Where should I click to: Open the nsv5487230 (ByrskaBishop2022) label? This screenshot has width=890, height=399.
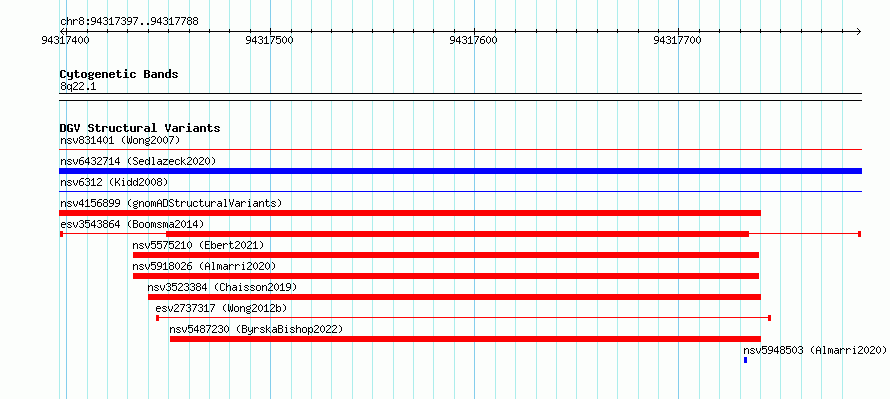256,329
